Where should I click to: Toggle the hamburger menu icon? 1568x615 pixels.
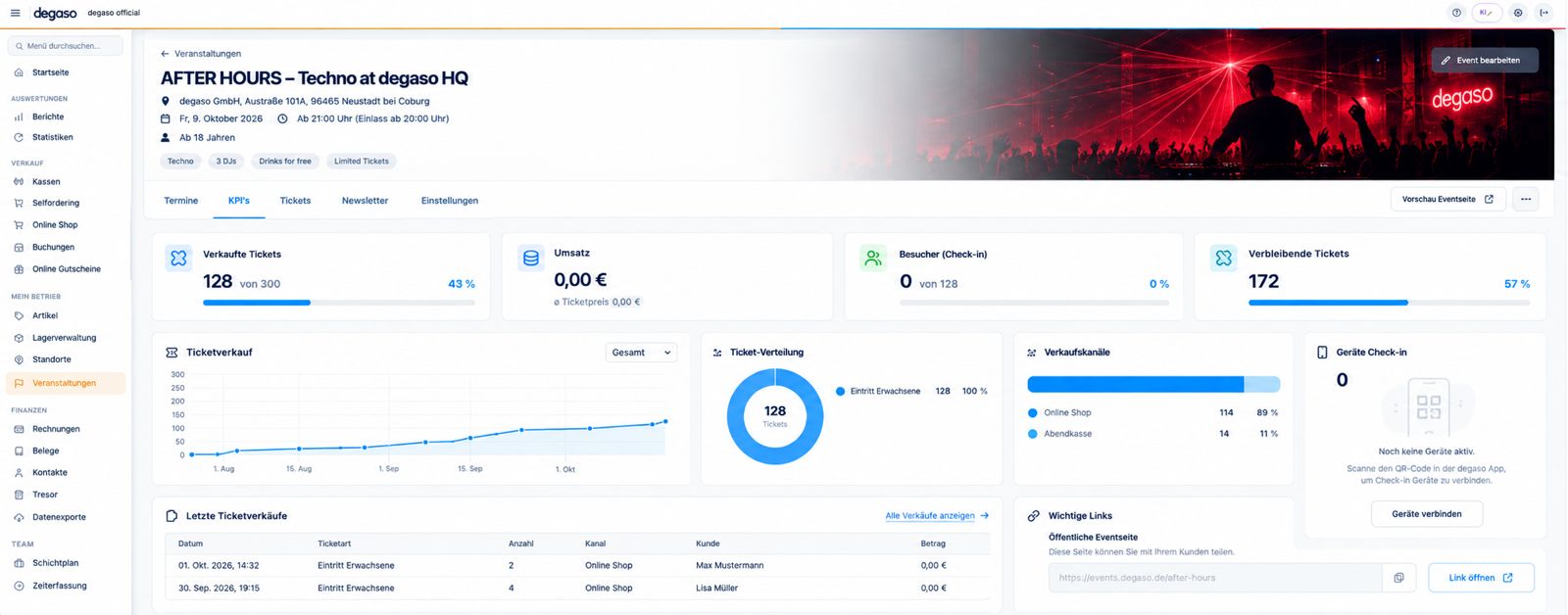click(15, 13)
